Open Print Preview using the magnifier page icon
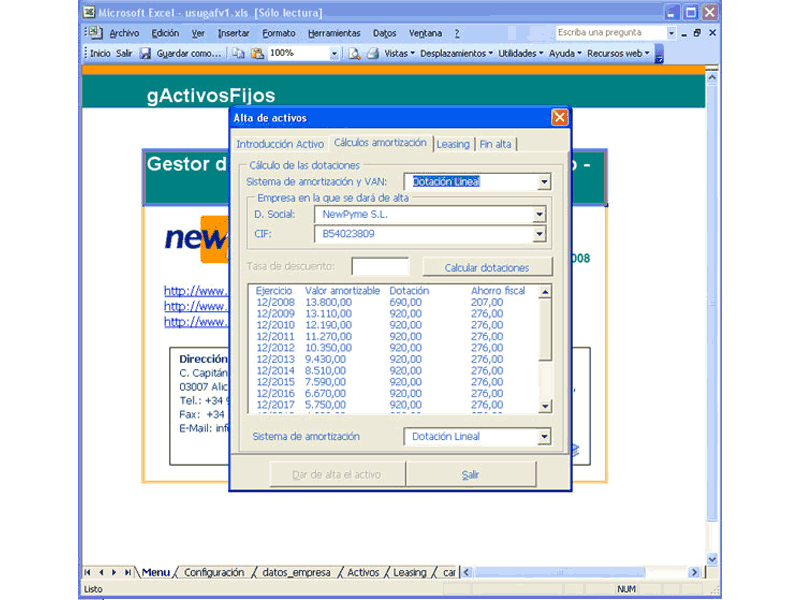The image size is (800, 600). (x=354, y=53)
